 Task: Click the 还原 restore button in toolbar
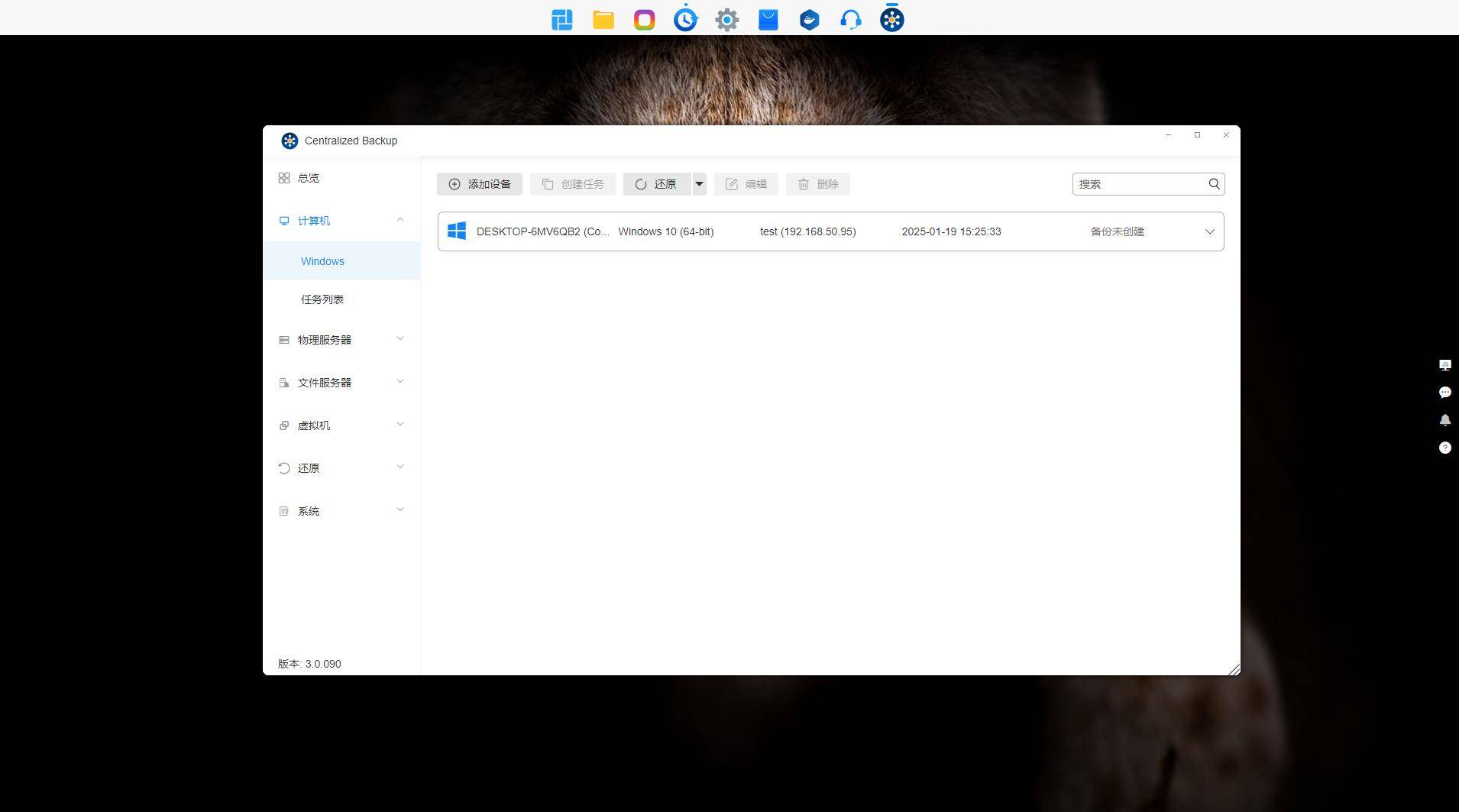click(657, 184)
